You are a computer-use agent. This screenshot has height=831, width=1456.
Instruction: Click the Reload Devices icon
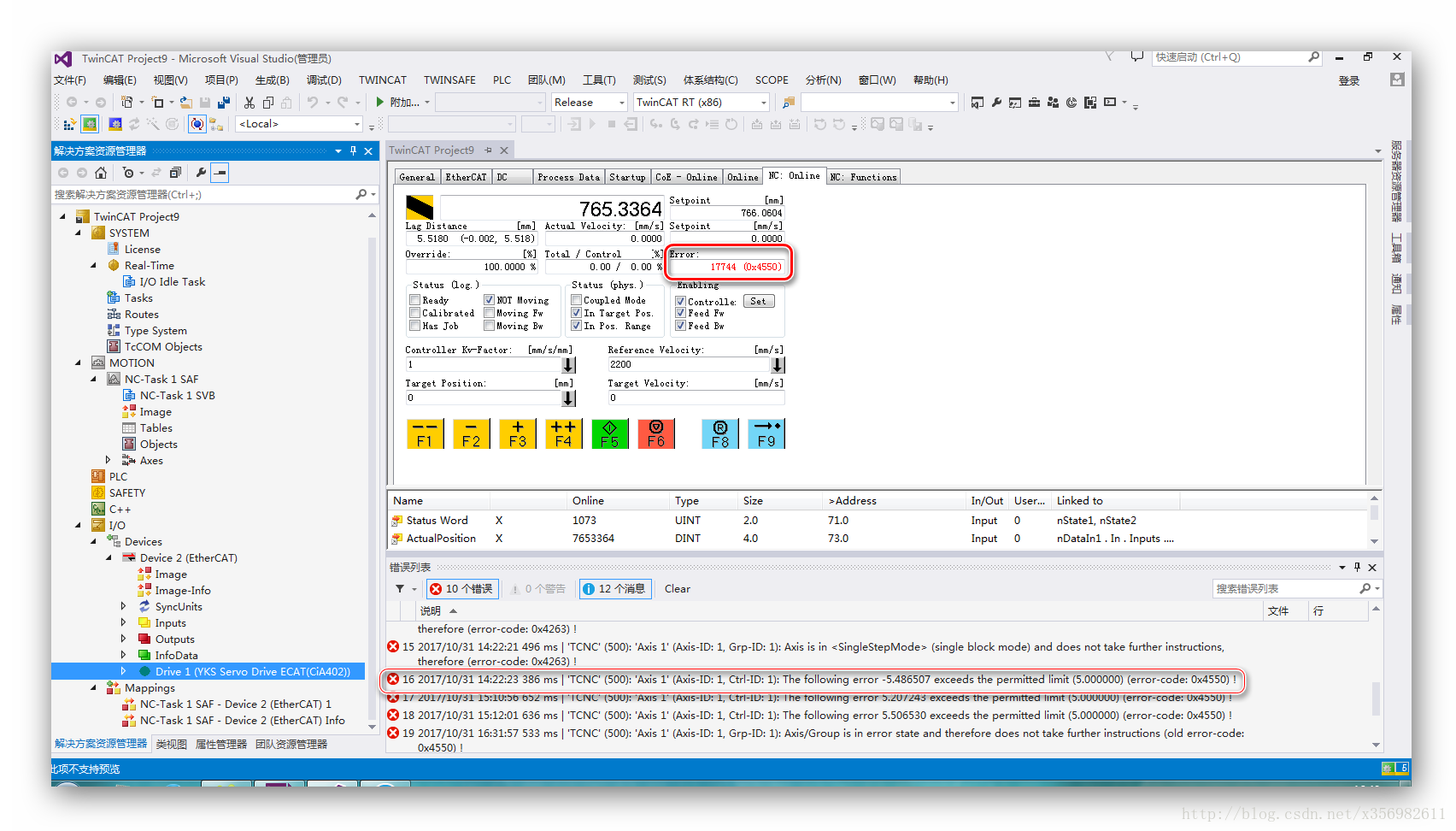tap(134, 124)
